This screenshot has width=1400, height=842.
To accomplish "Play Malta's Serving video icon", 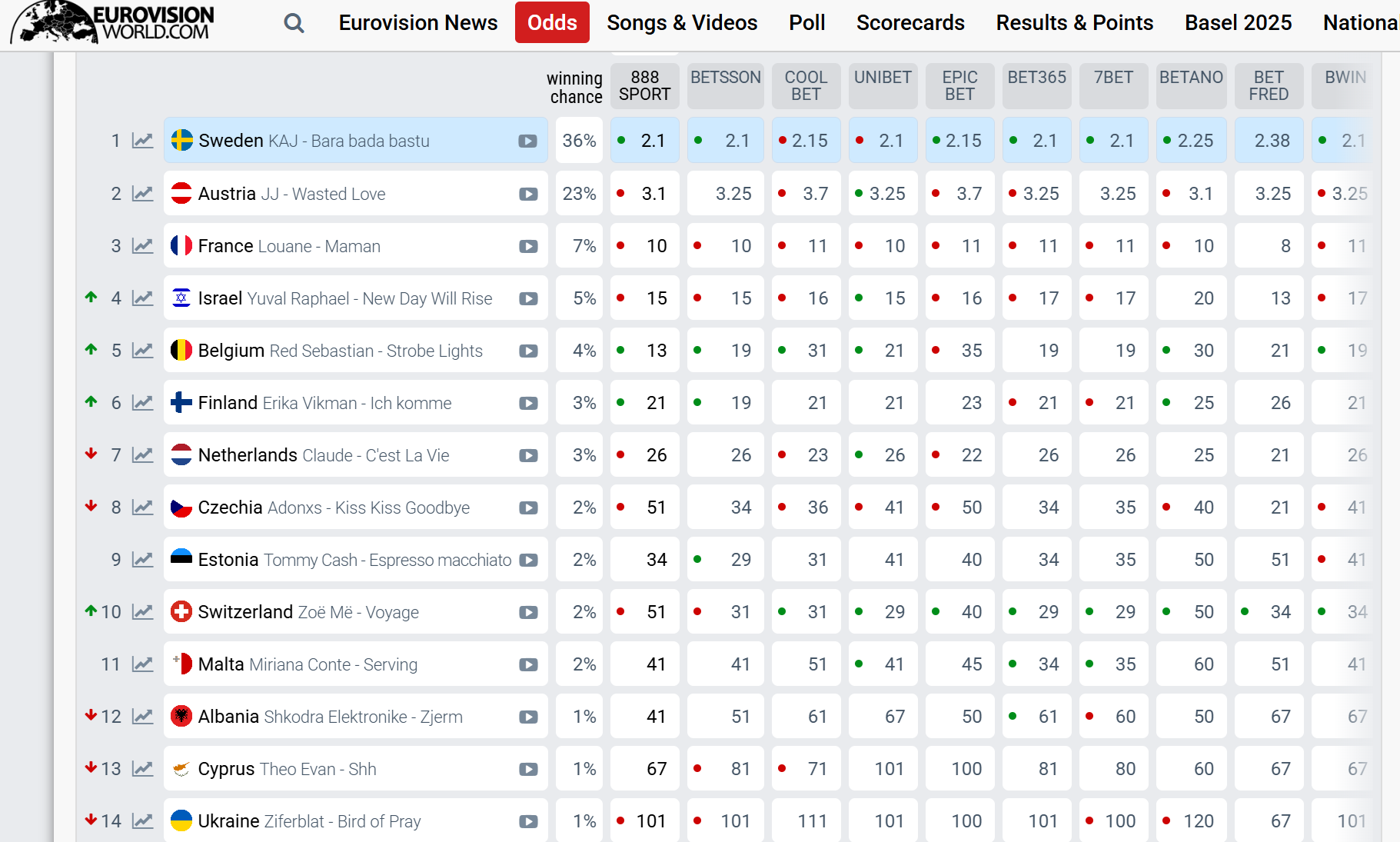I will pos(528,664).
